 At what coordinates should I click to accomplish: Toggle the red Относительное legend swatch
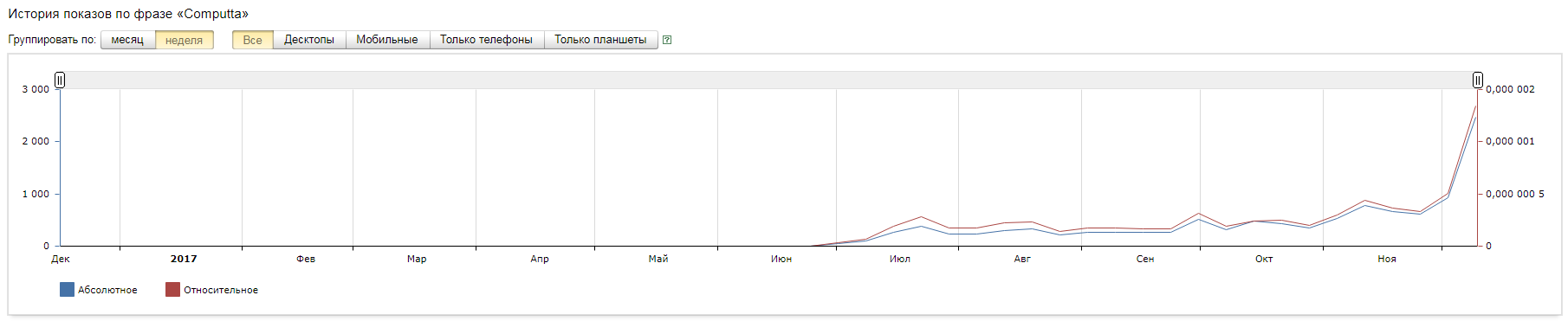pyautogui.click(x=172, y=290)
